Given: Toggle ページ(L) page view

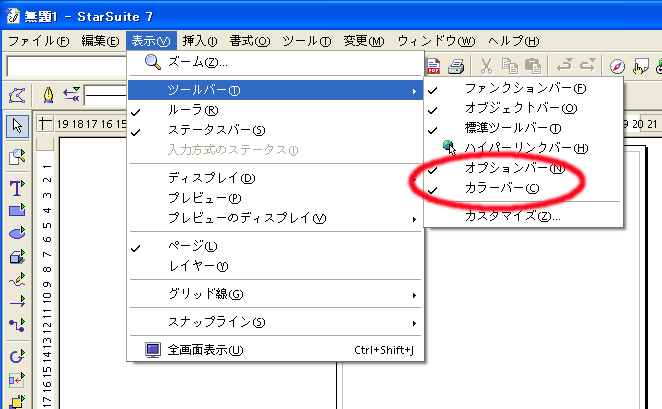Looking at the screenshot, I should 275,246.
